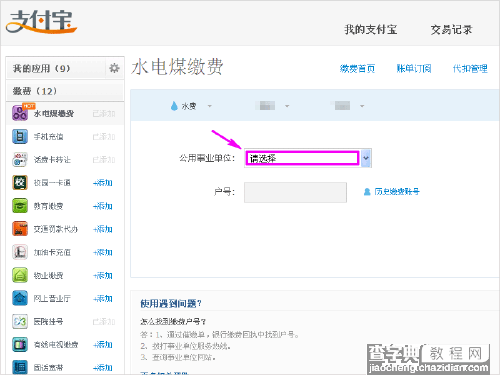Click the 户号 account number input field
500x375 pixels.
[x=295, y=192]
